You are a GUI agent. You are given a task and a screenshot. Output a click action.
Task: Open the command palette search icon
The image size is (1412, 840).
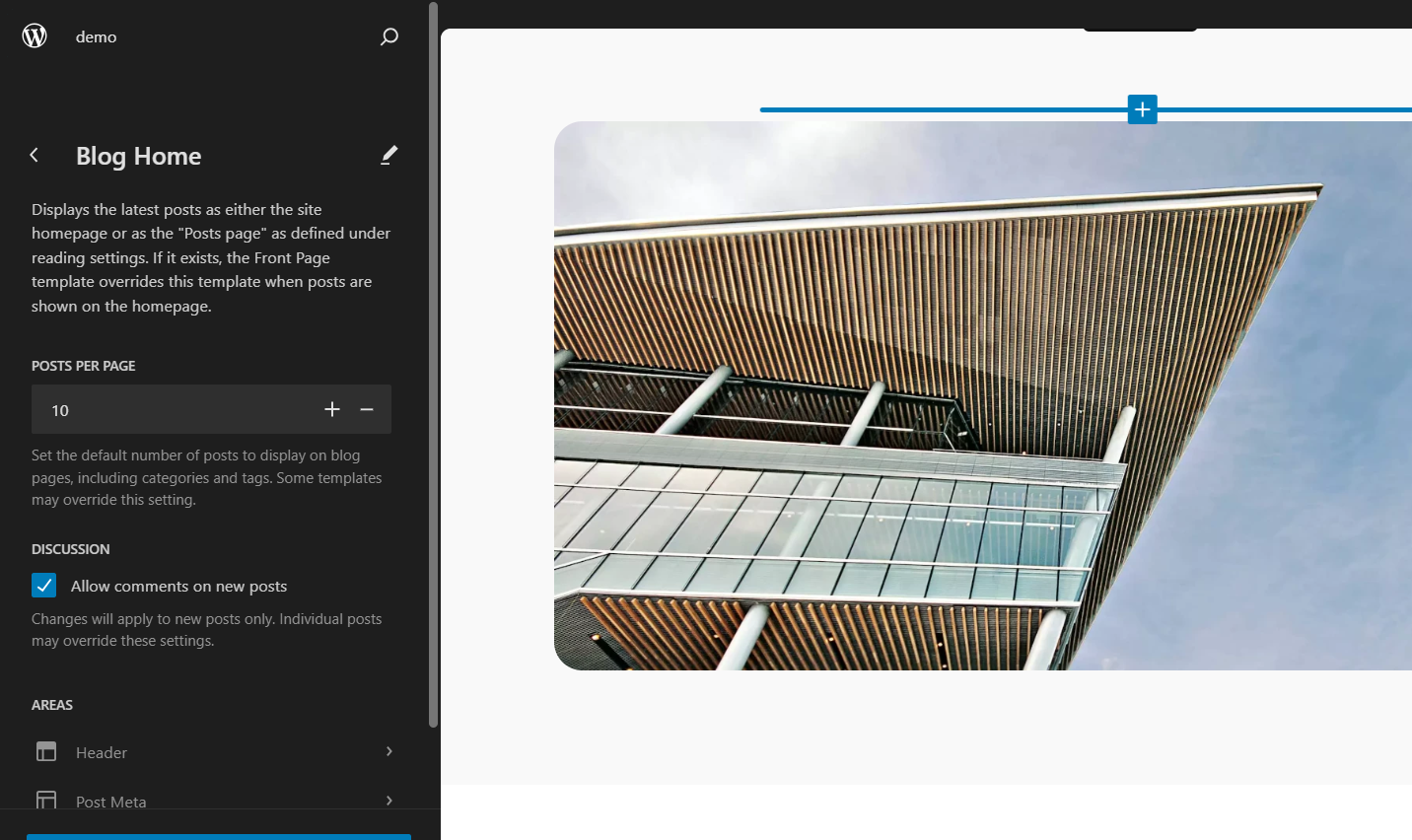[x=389, y=36]
